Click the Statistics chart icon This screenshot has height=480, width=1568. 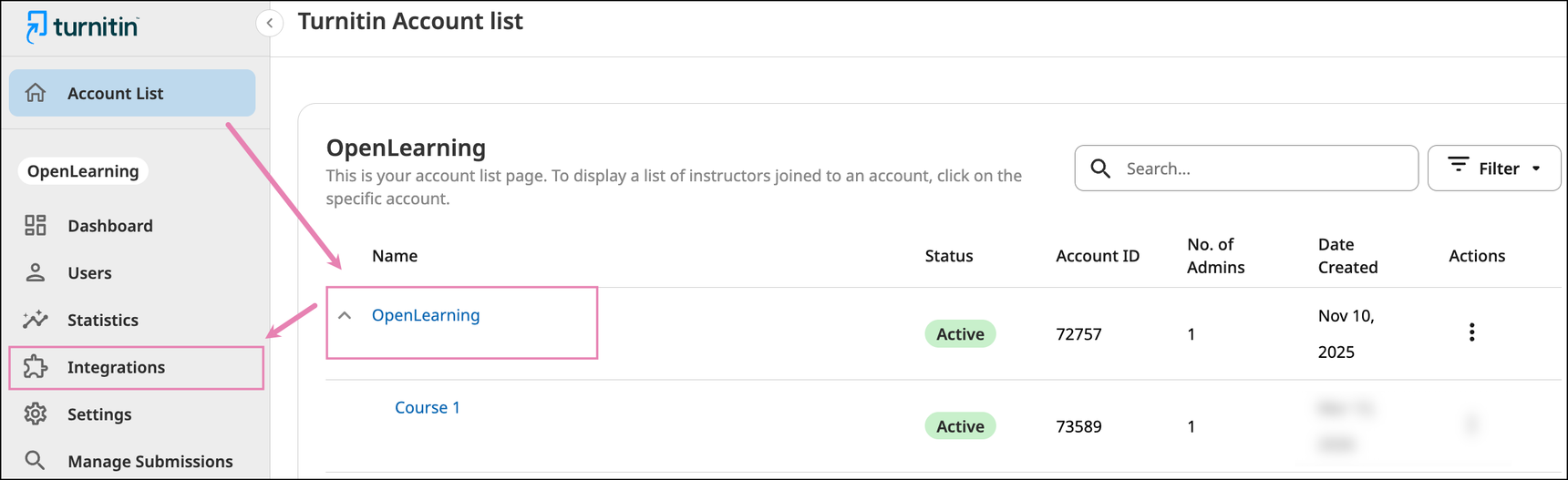(36, 320)
